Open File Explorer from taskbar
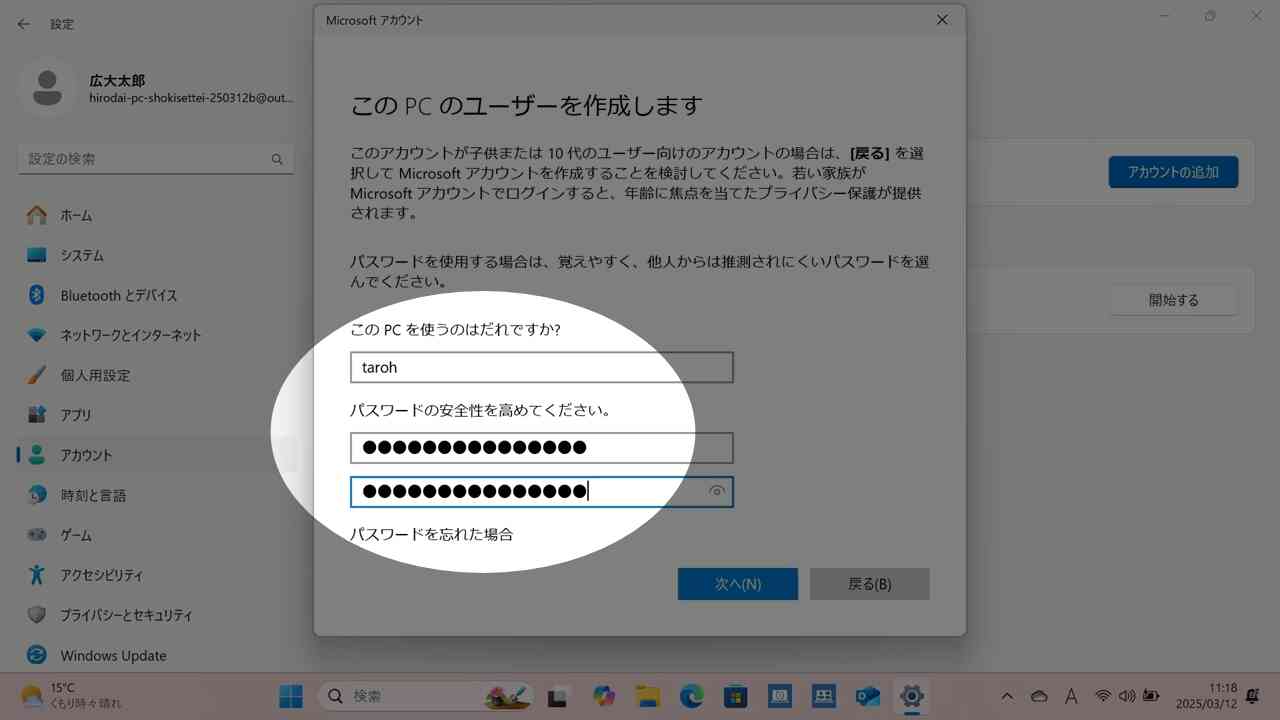 coord(647,696)
